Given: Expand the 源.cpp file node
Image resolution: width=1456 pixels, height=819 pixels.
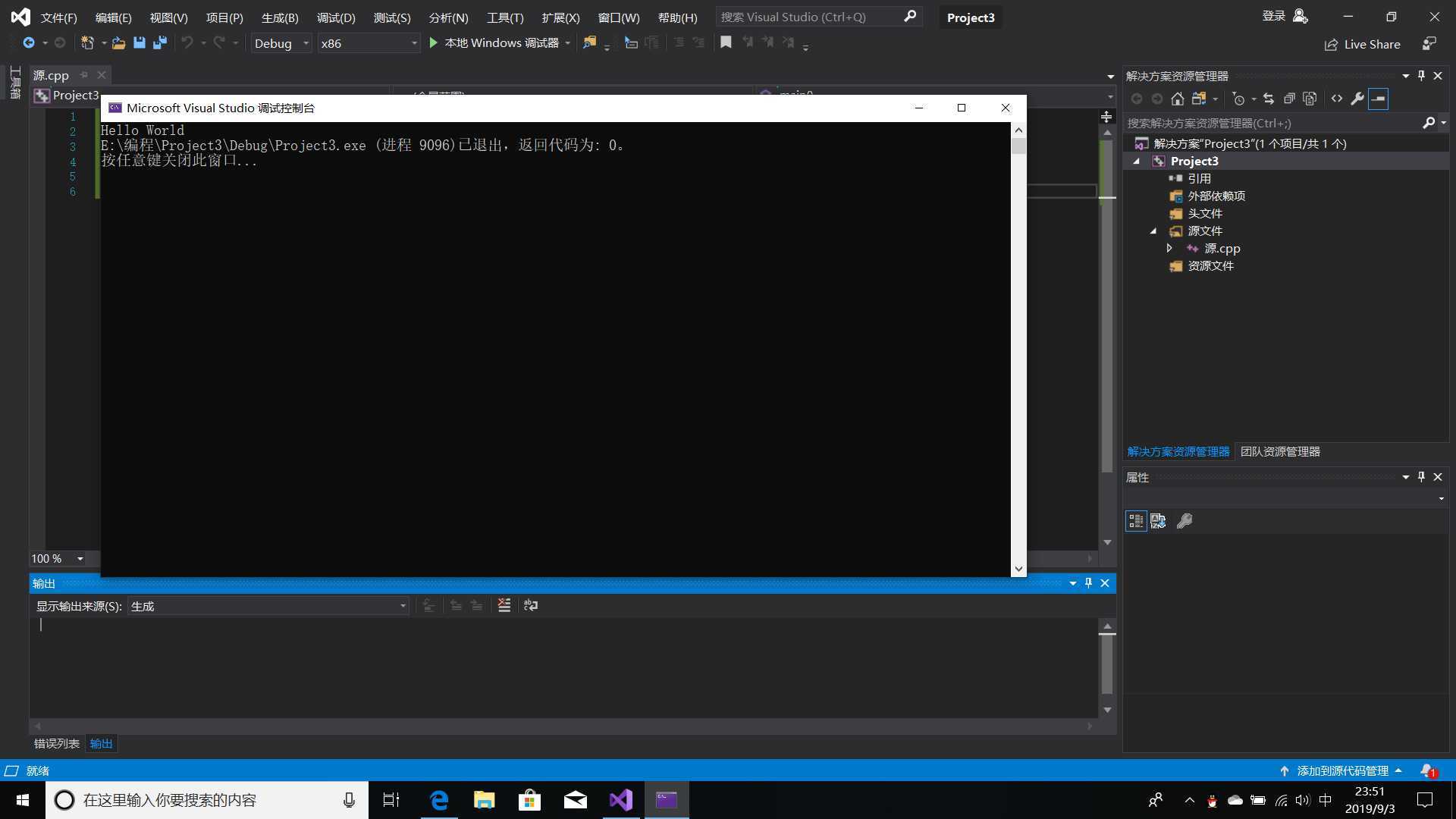Looking at the screenshot, I should pyautogui.click(x=1169, y=249).
